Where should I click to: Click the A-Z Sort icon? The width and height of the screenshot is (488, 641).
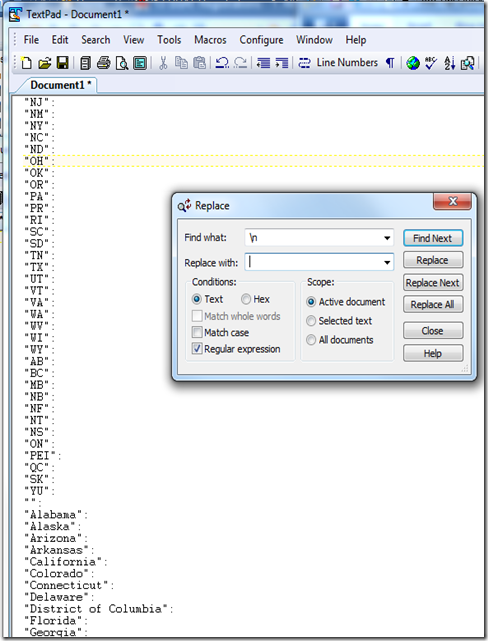pos(449,63)
